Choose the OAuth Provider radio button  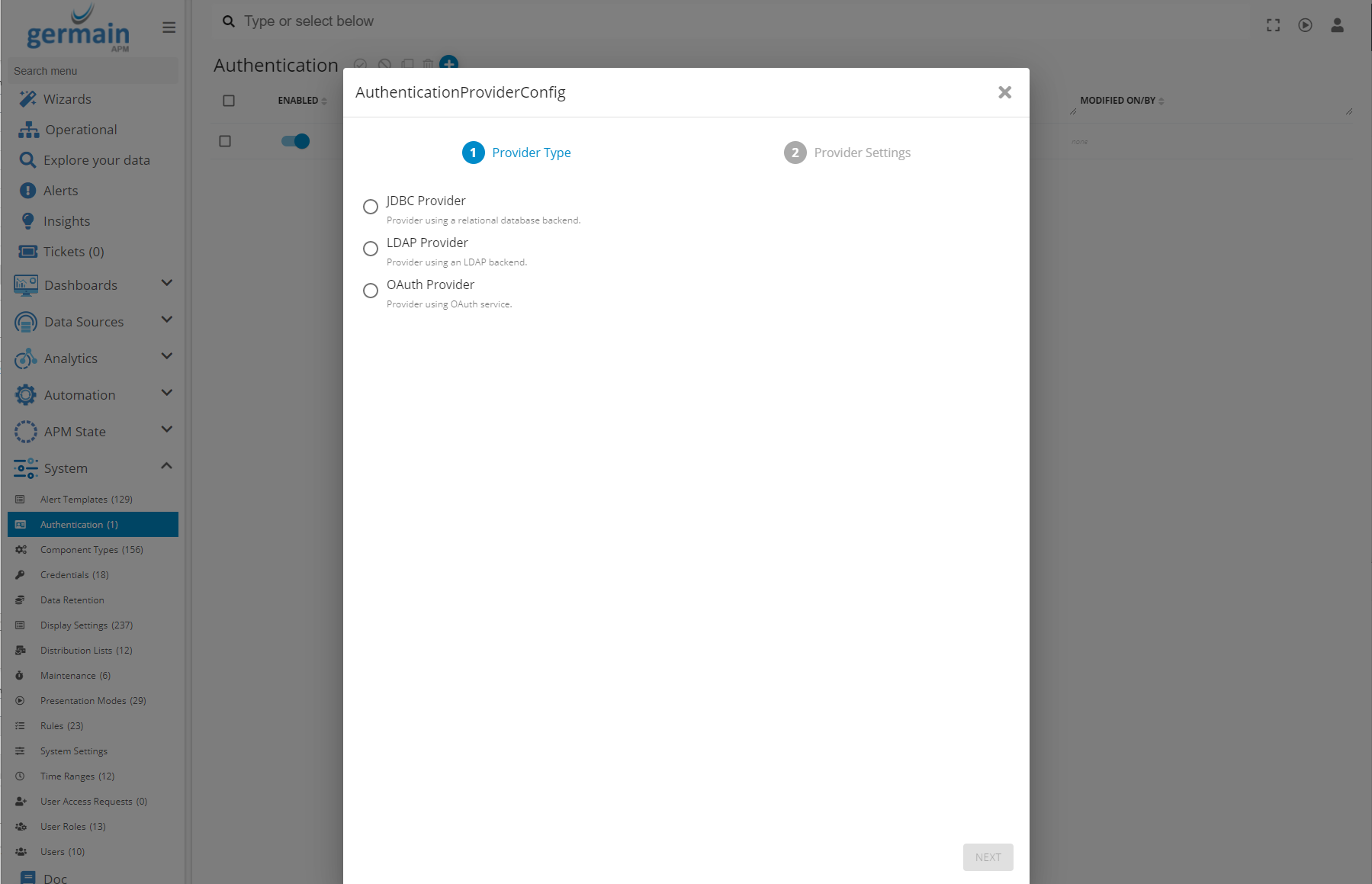pos(371,291)
